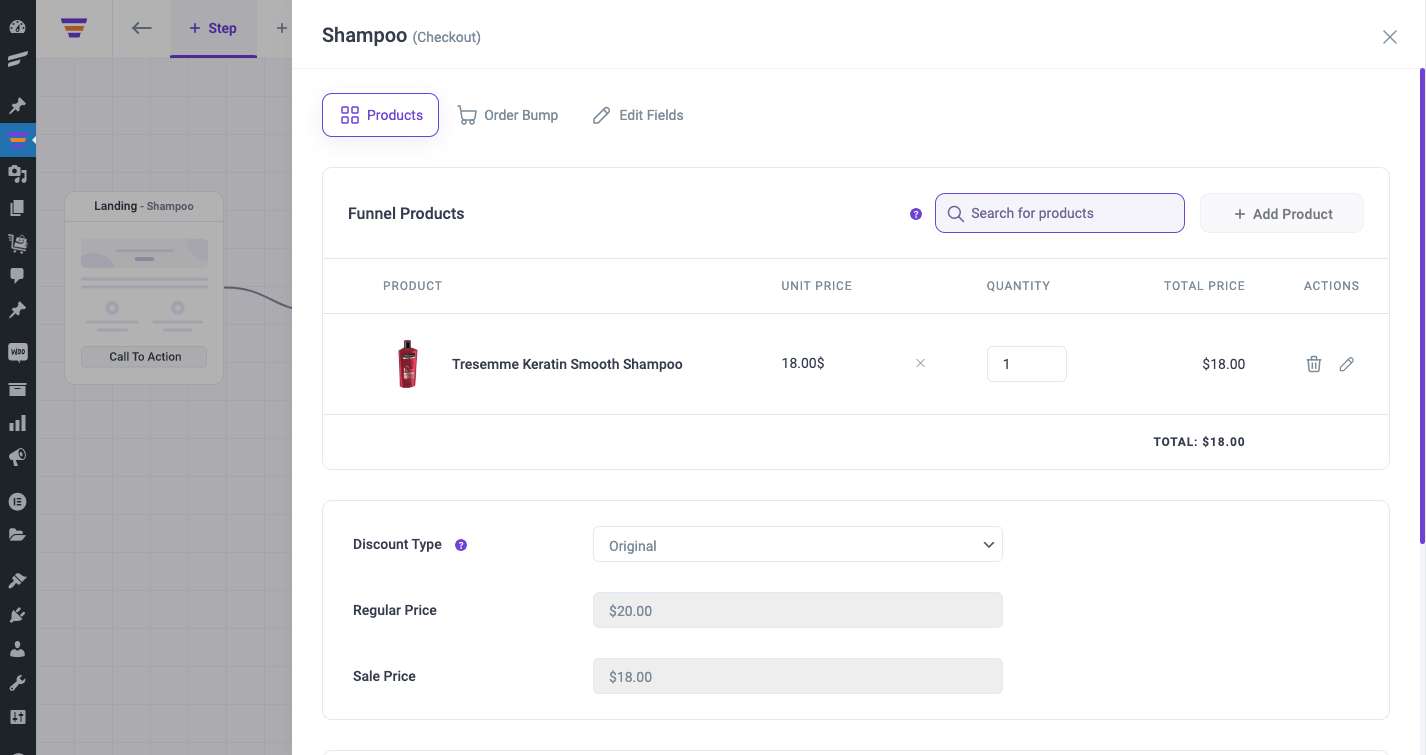
Task: Click the 18.00$ unit price value
Action: coord(803,363)
